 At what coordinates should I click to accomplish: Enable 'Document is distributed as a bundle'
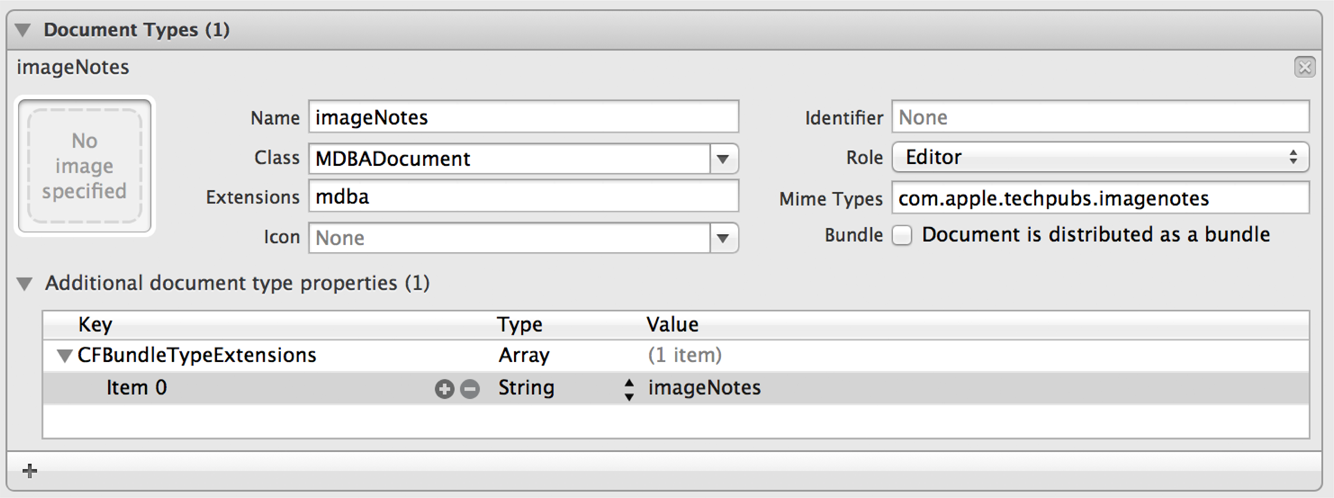pyautogui.click(x=902, y=236)
